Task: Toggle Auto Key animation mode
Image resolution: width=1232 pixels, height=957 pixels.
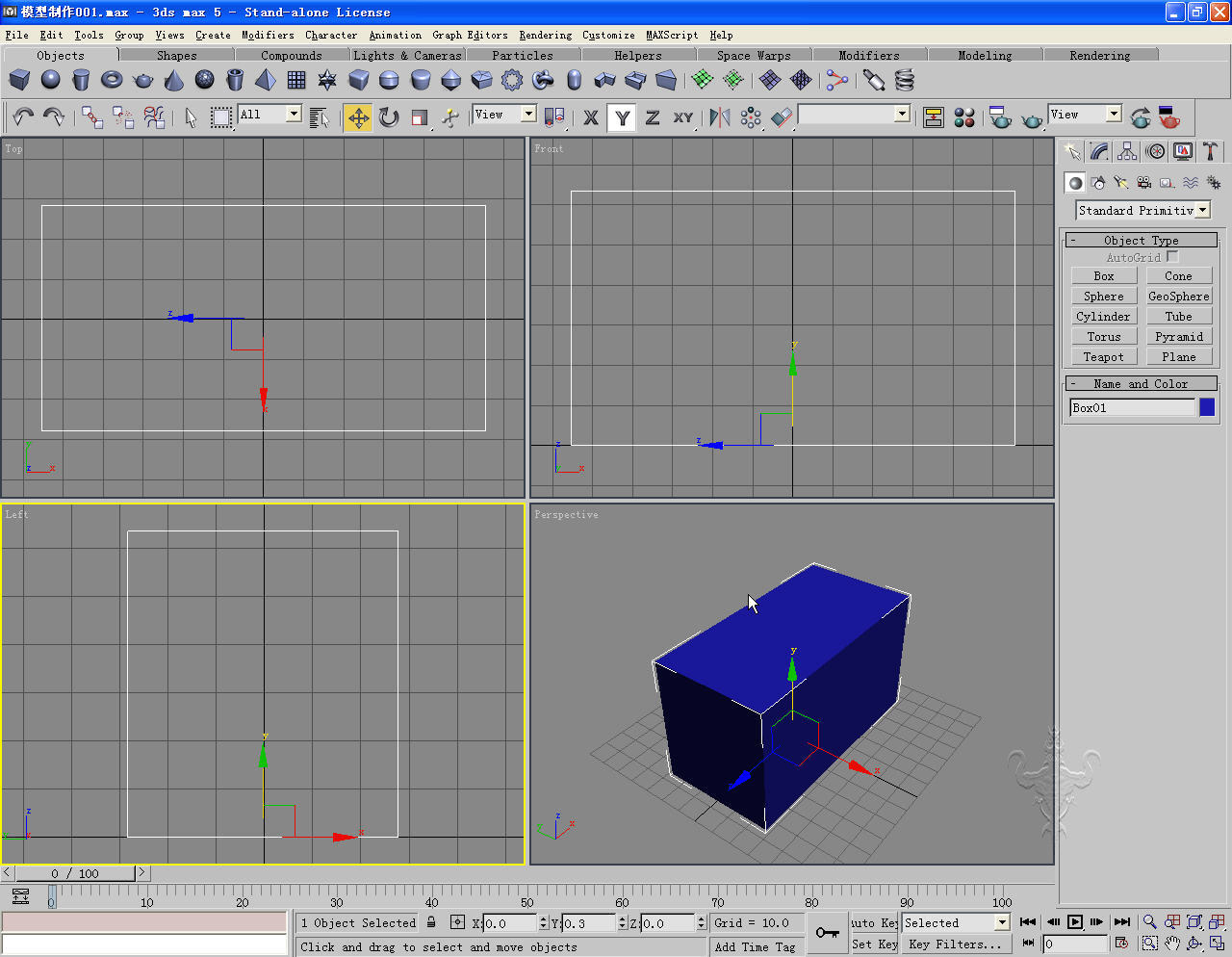Action: (874, 922)
